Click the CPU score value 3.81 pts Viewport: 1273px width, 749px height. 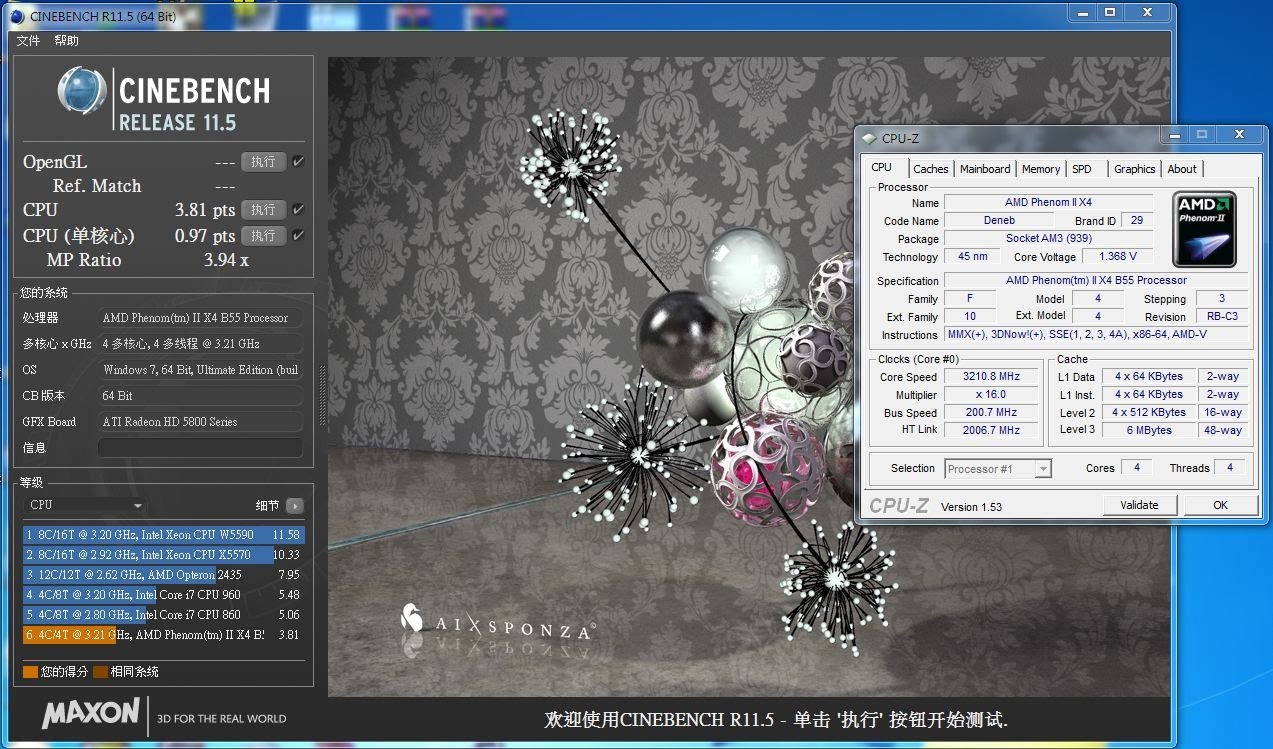(205, 210)
